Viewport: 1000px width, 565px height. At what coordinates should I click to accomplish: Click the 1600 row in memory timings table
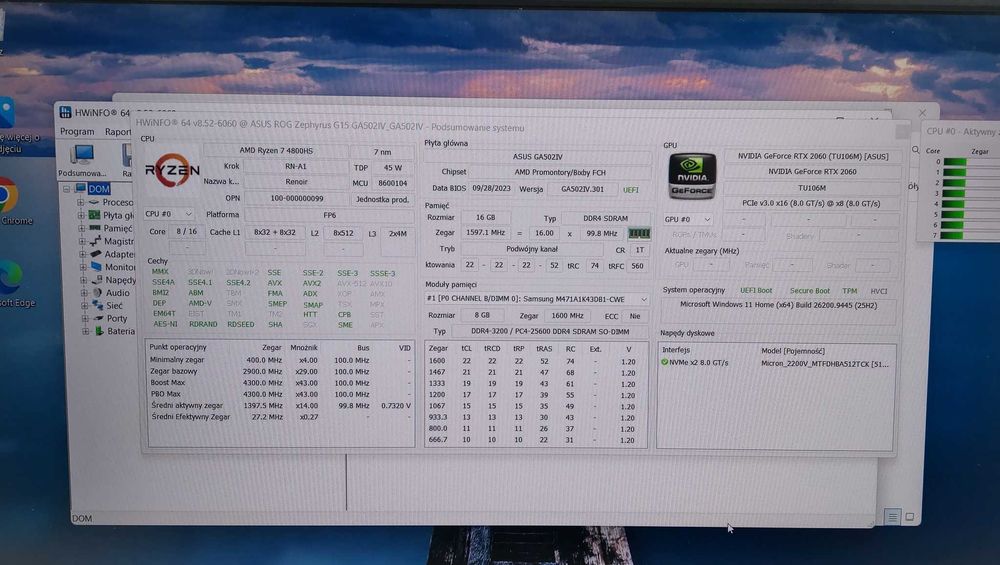[536, 361]
